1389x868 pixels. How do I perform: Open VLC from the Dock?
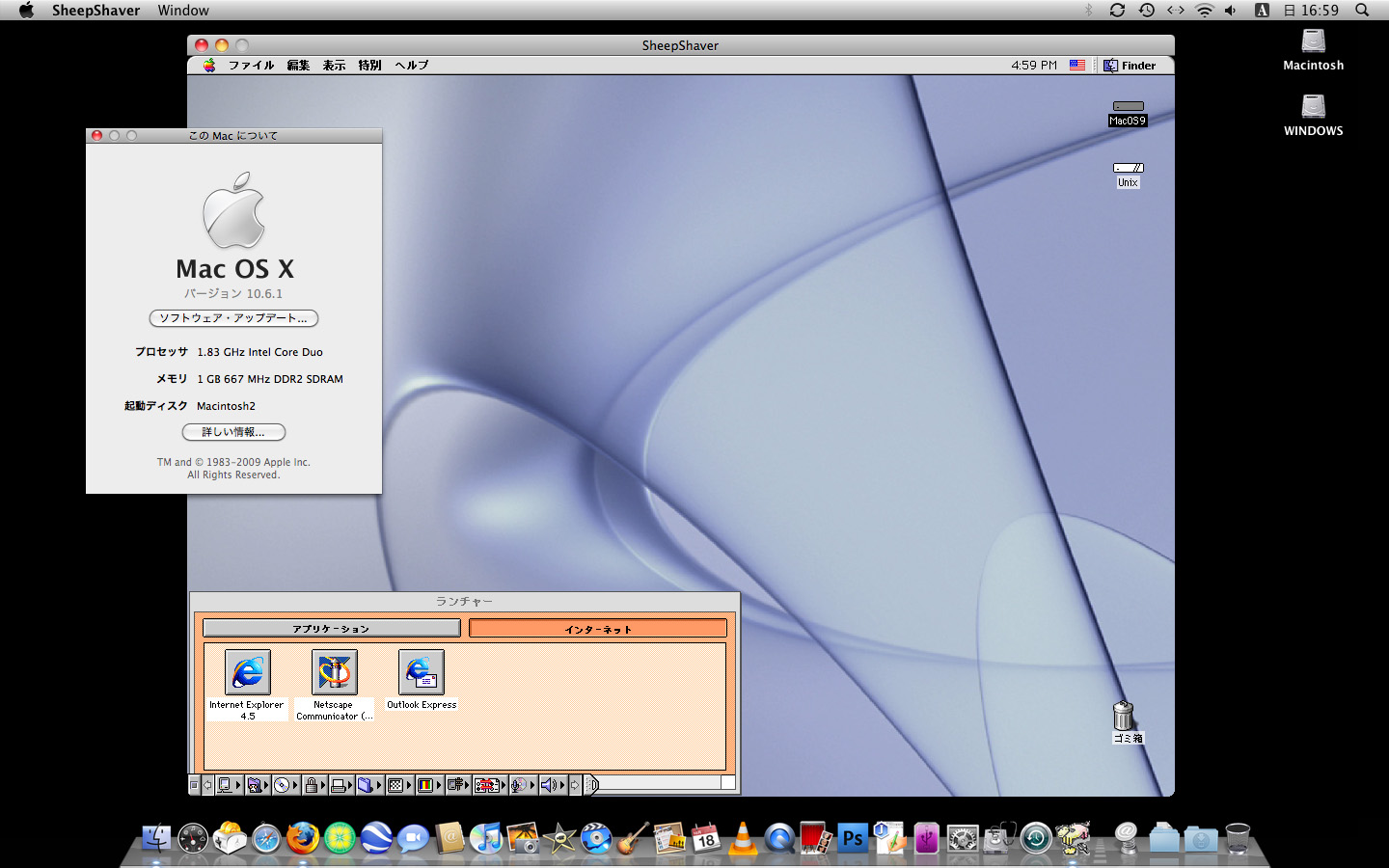coord(743,838)
